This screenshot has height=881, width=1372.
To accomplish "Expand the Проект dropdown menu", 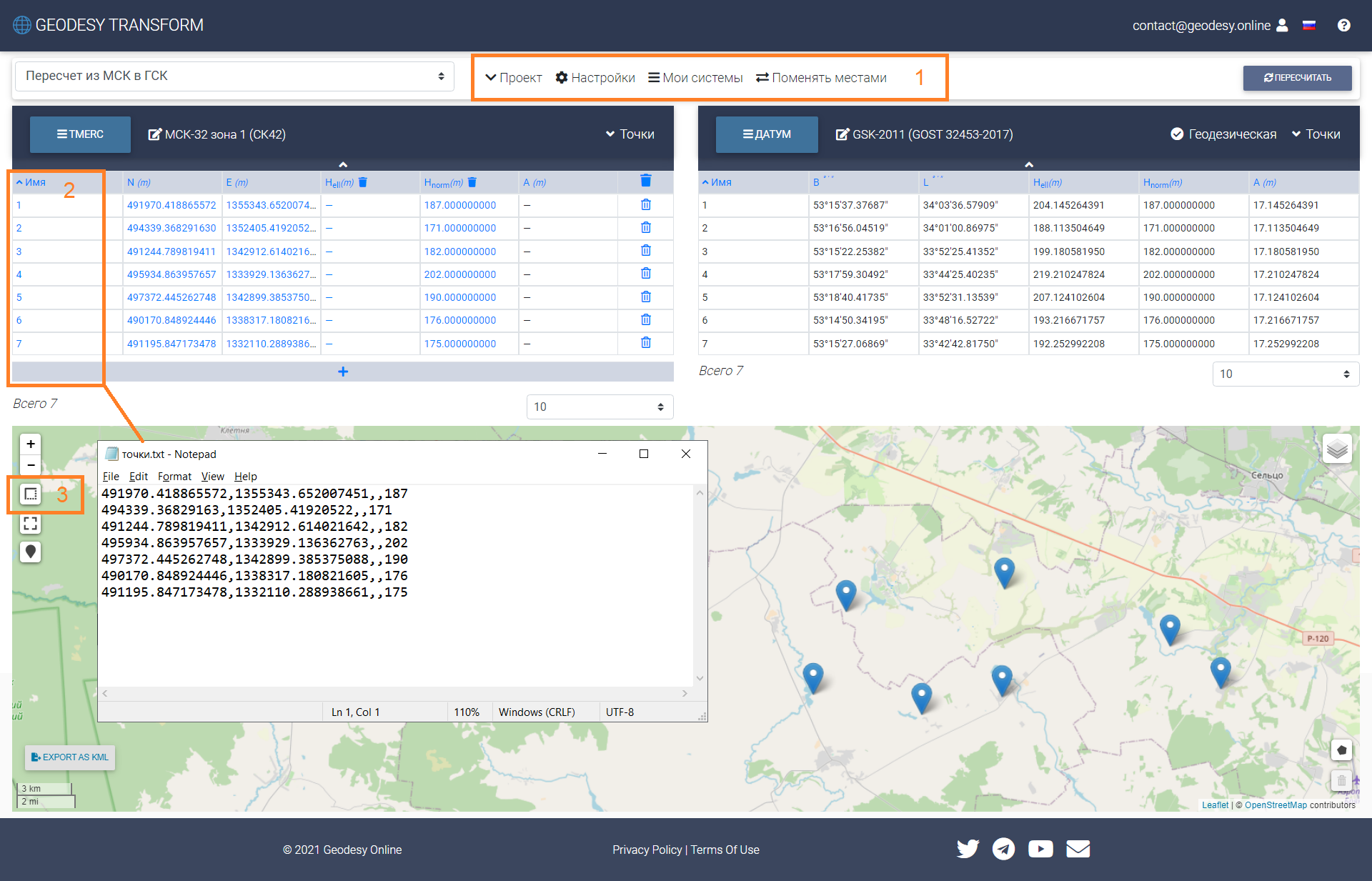I will click(513, 78).
